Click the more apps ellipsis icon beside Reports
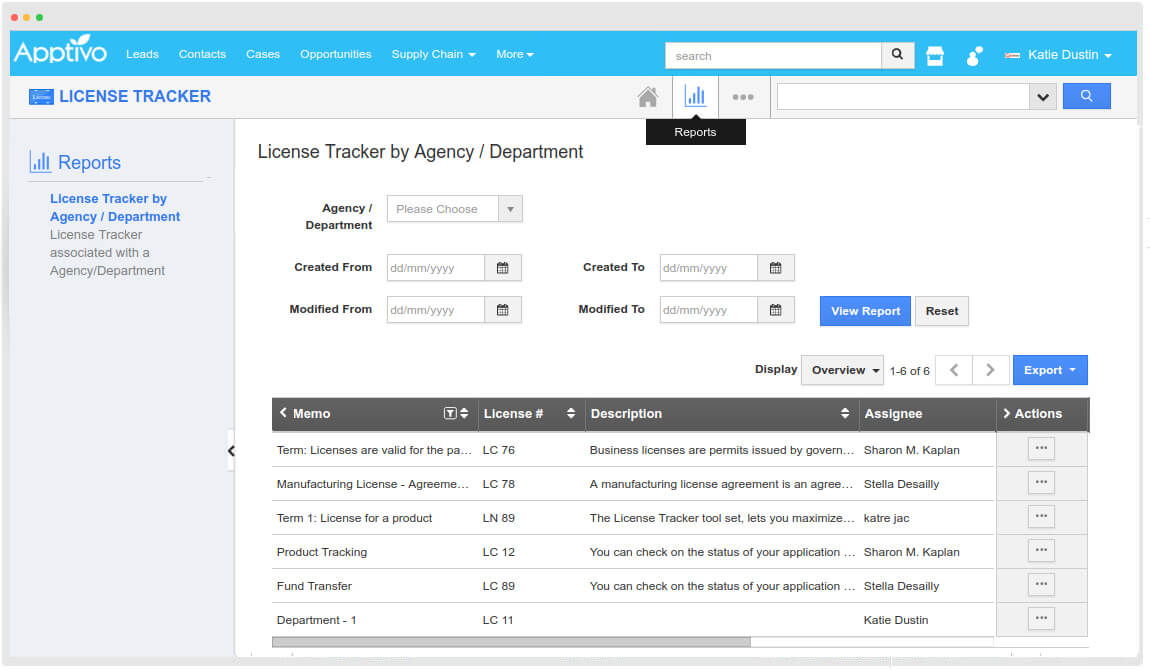 [x=743, y=96]
